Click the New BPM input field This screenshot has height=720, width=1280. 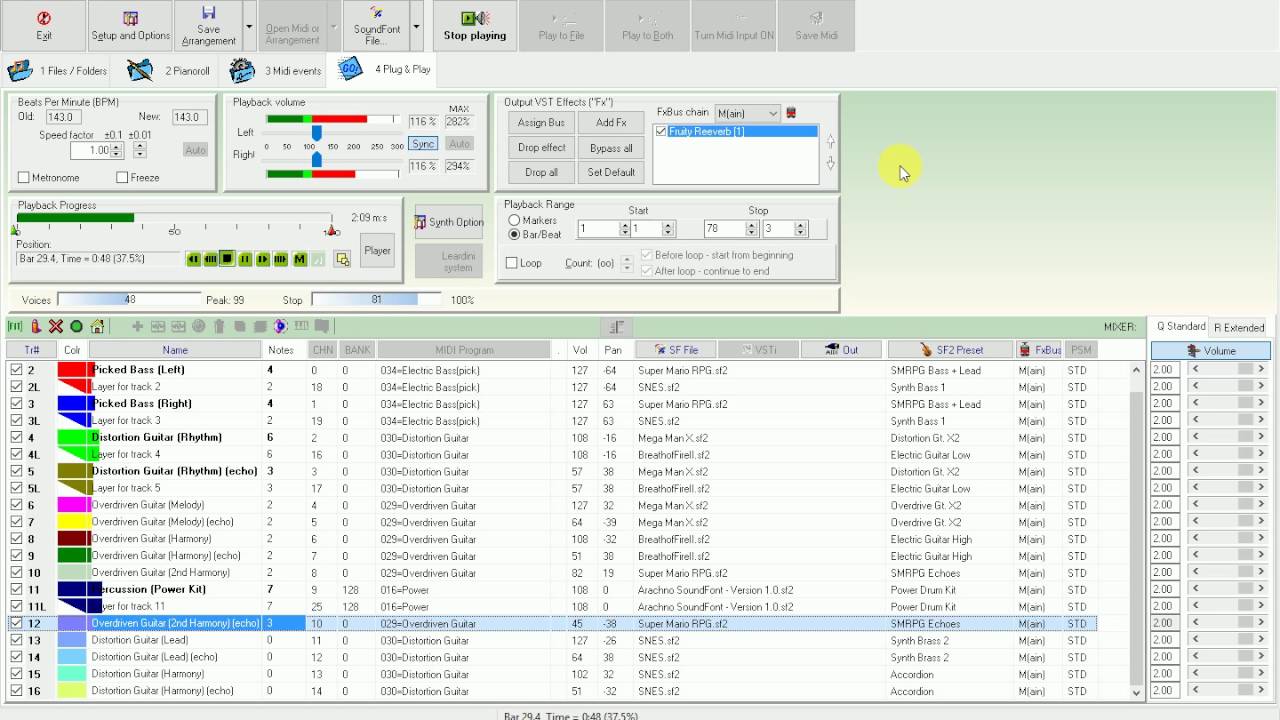point(189,117)
